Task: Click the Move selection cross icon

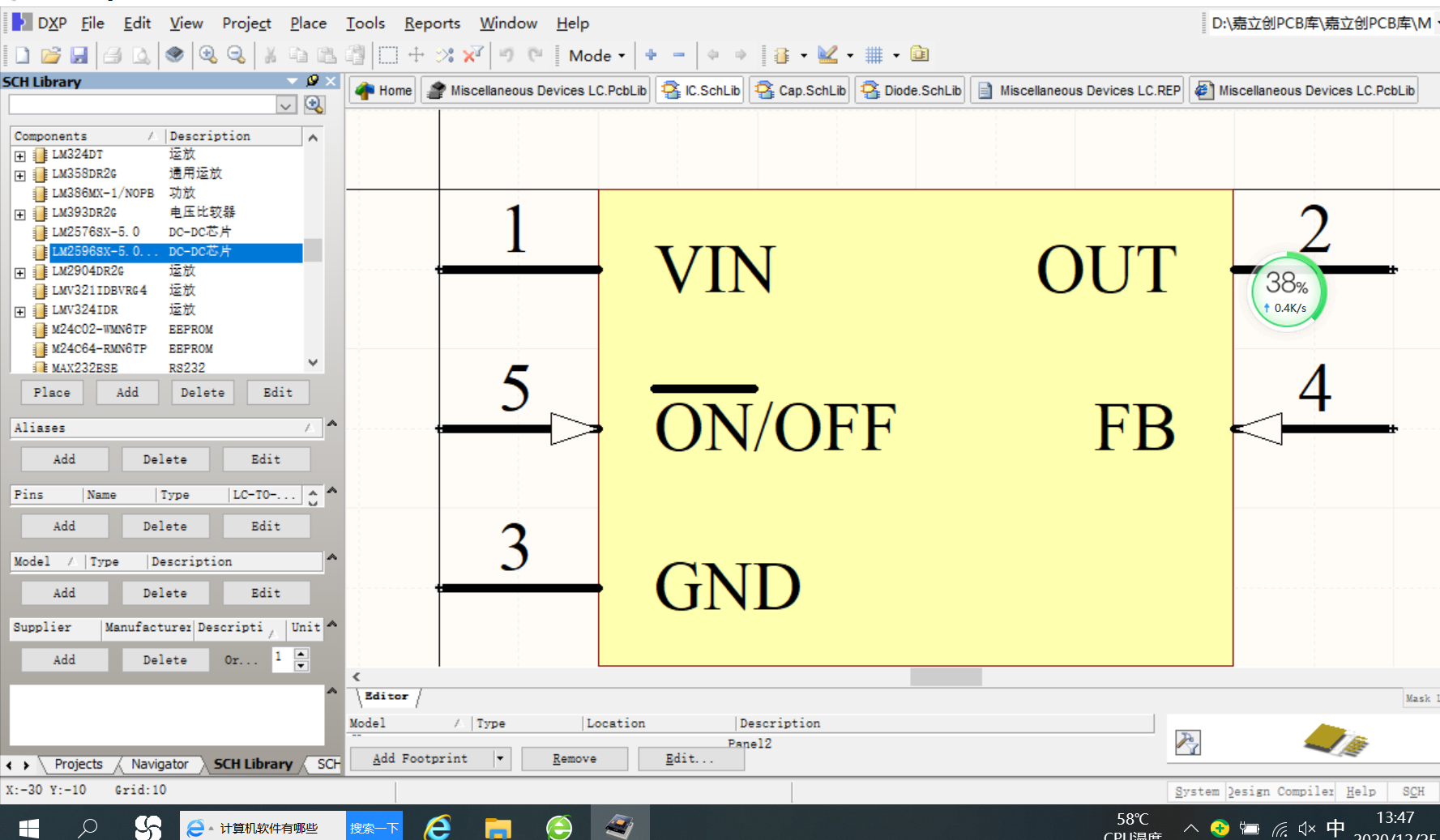Action: point(417,55)
